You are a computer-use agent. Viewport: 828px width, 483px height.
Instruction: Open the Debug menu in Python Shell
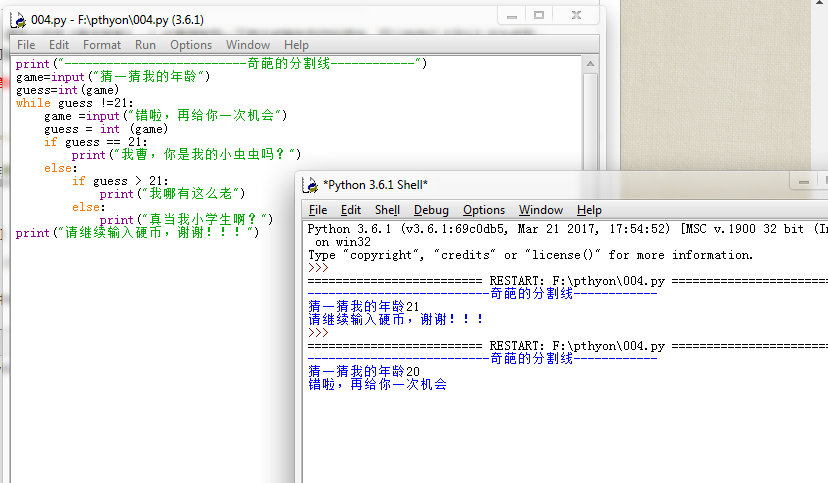point(431,210)
